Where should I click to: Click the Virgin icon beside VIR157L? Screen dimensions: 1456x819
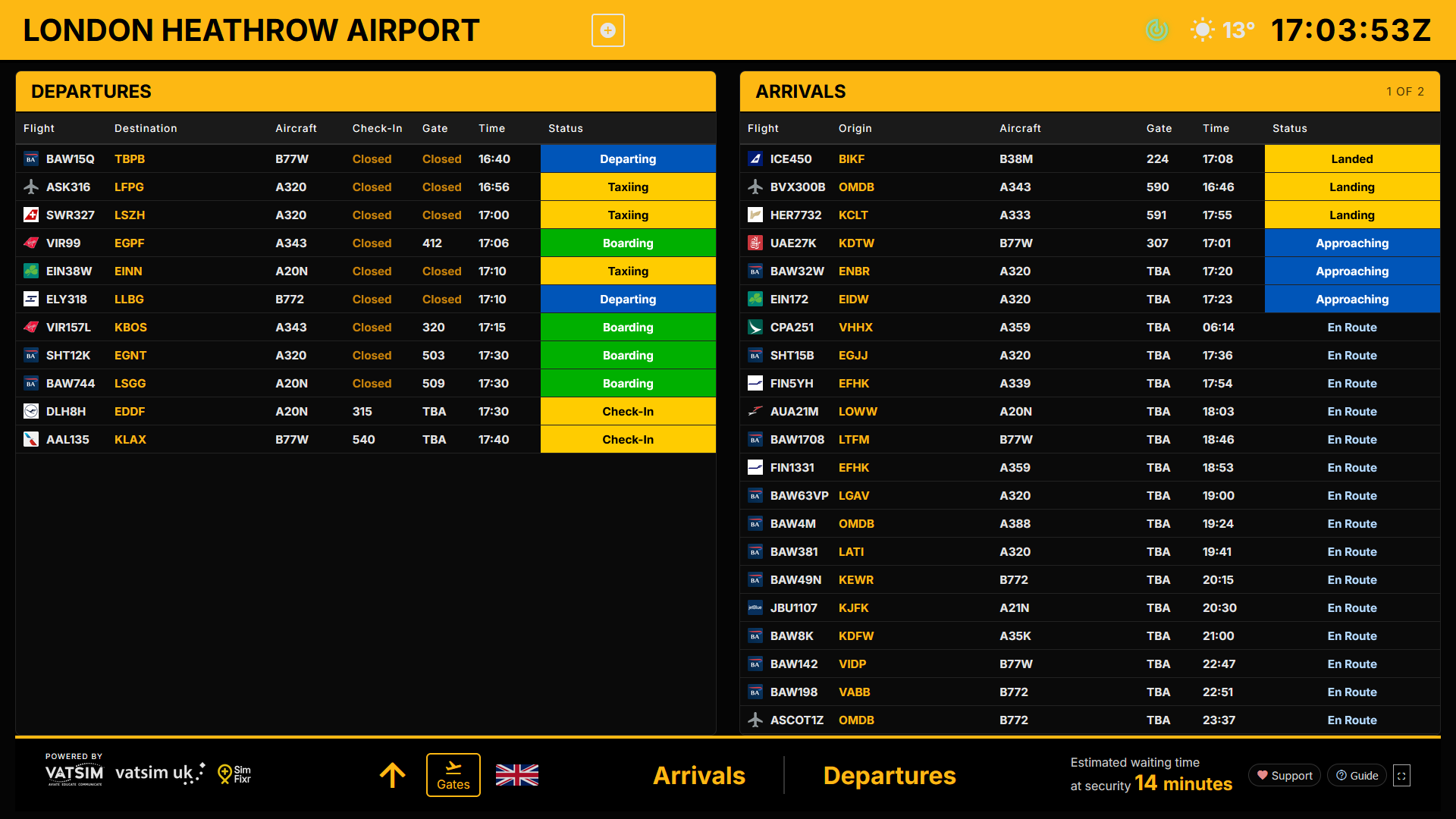[x=31, y=328]
